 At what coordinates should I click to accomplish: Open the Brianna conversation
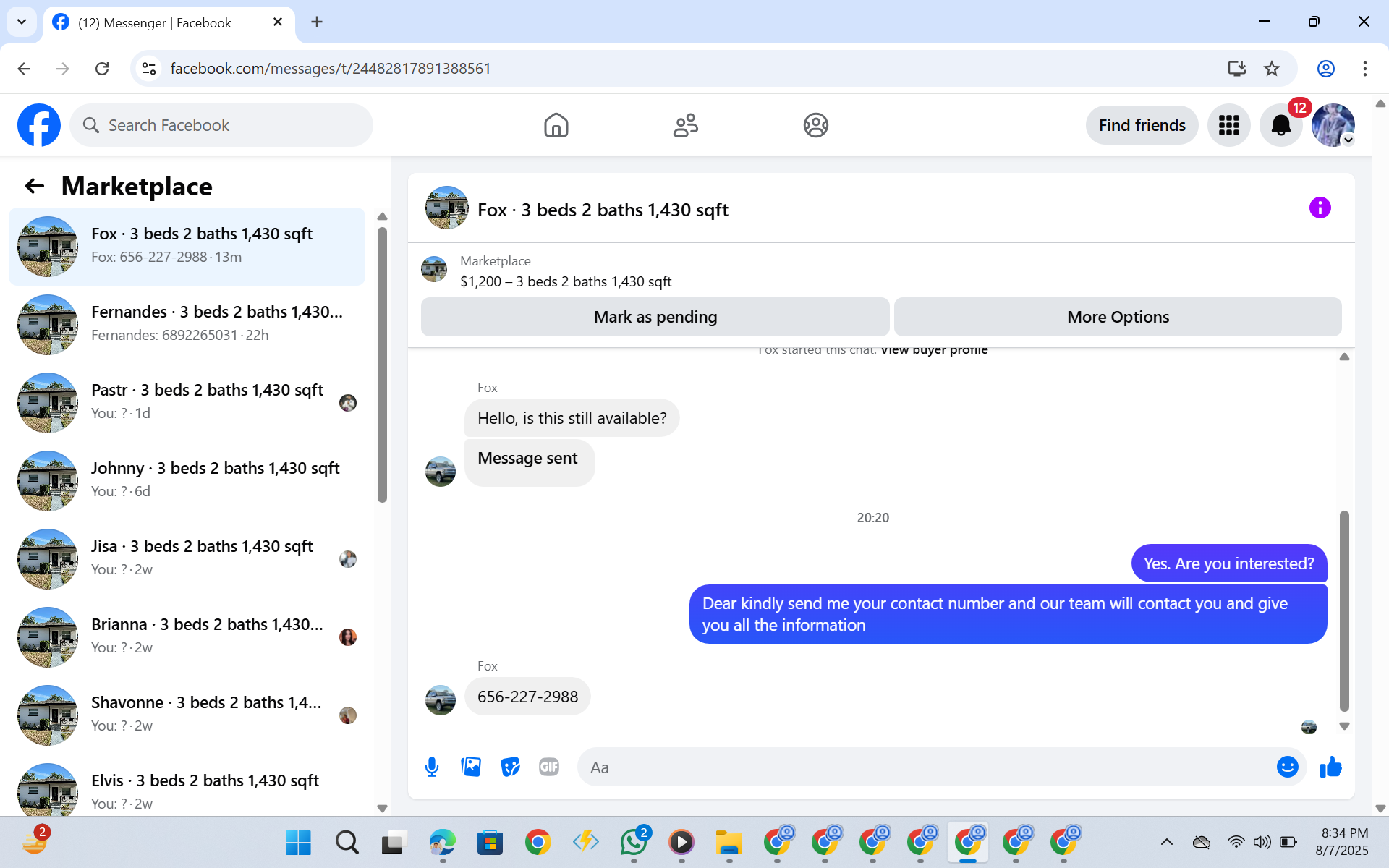pos(187,637)
